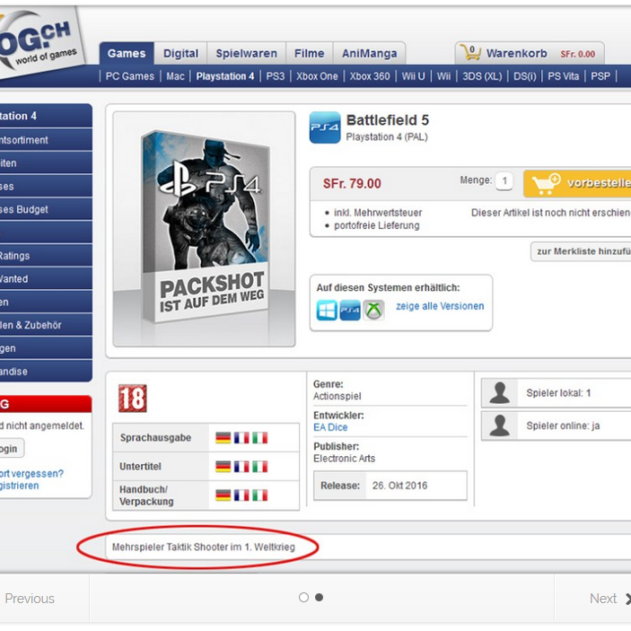This screenshot has height=631, width=631.
Task: Click zur Merkliste hinzufügen button
Action: pyautogui.click(x=581, y=252)
